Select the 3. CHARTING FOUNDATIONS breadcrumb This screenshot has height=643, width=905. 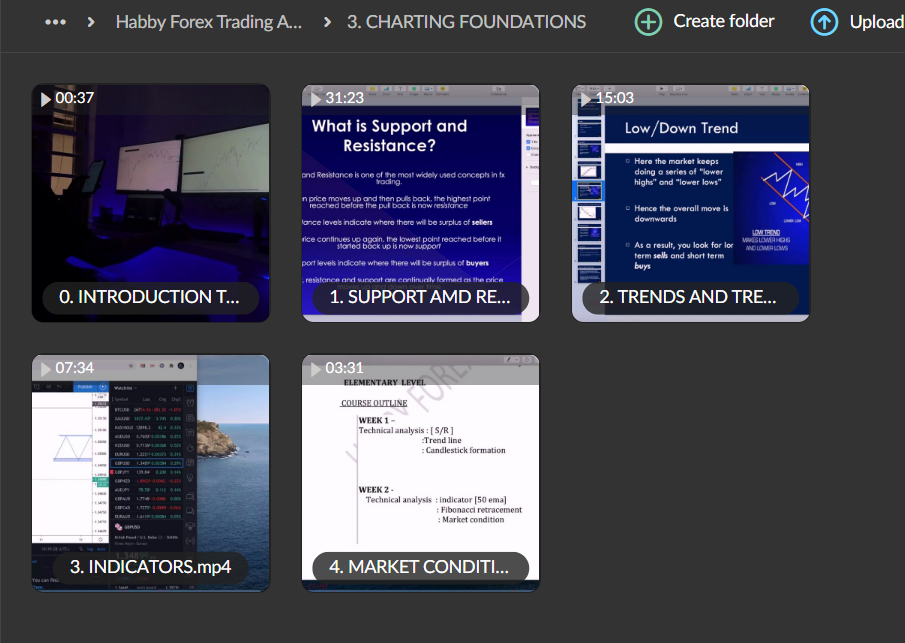[468, 21]
